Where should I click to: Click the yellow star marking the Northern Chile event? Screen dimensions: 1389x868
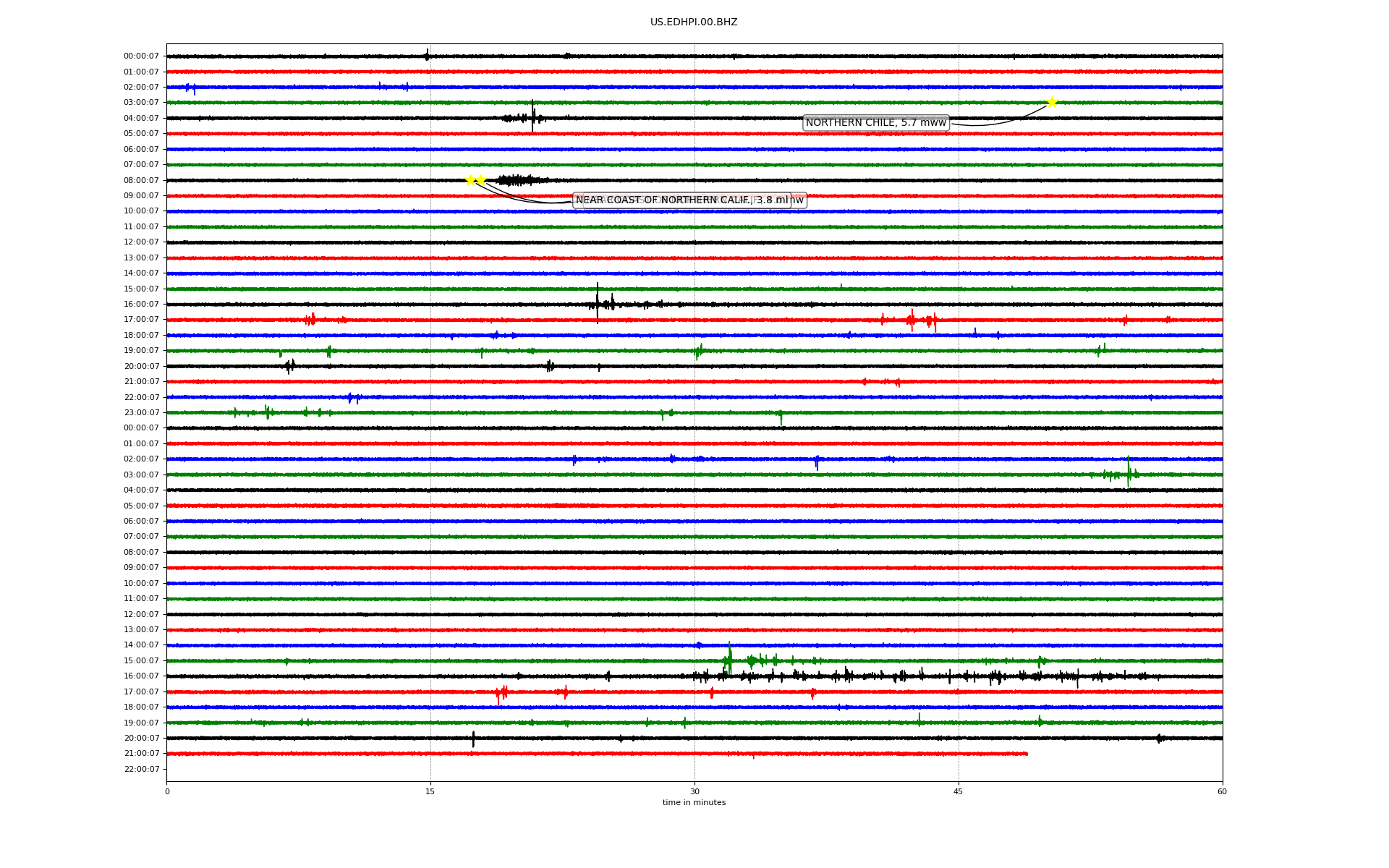point(1052,102)
